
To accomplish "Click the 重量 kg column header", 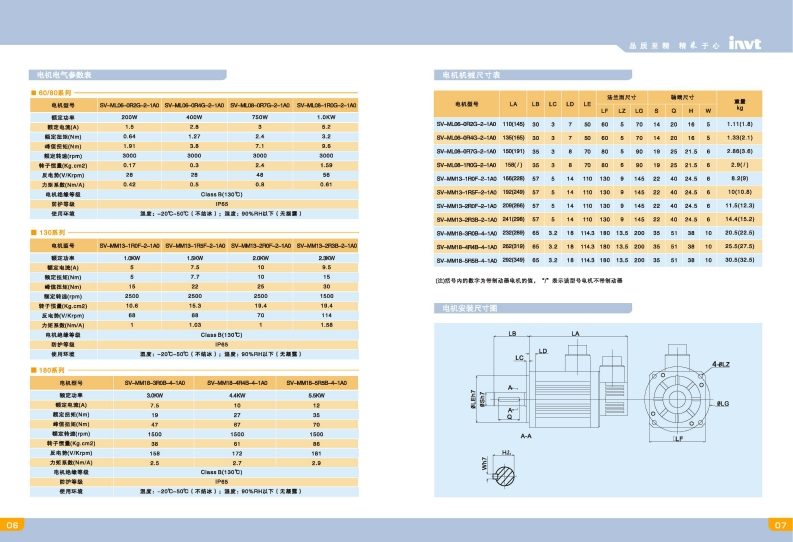I will pyautogui.click(x=739, y=103).
